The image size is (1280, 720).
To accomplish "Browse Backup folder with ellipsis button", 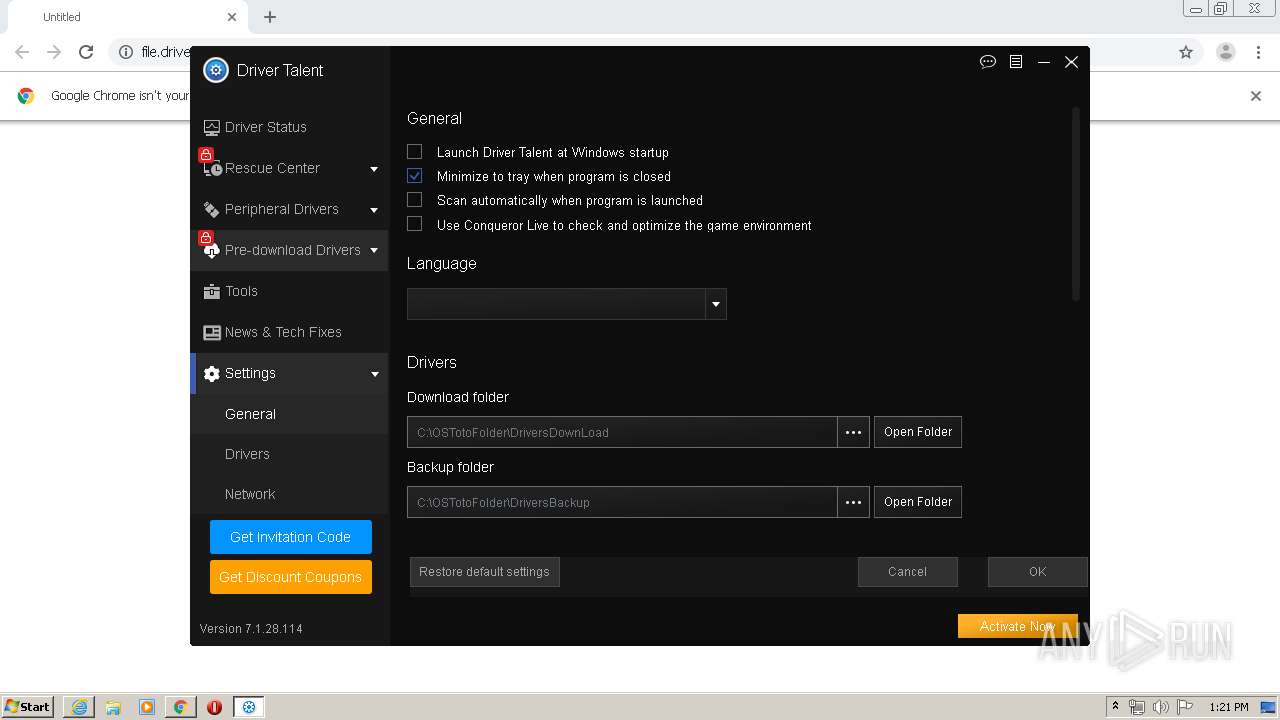I will coord(853,502).
